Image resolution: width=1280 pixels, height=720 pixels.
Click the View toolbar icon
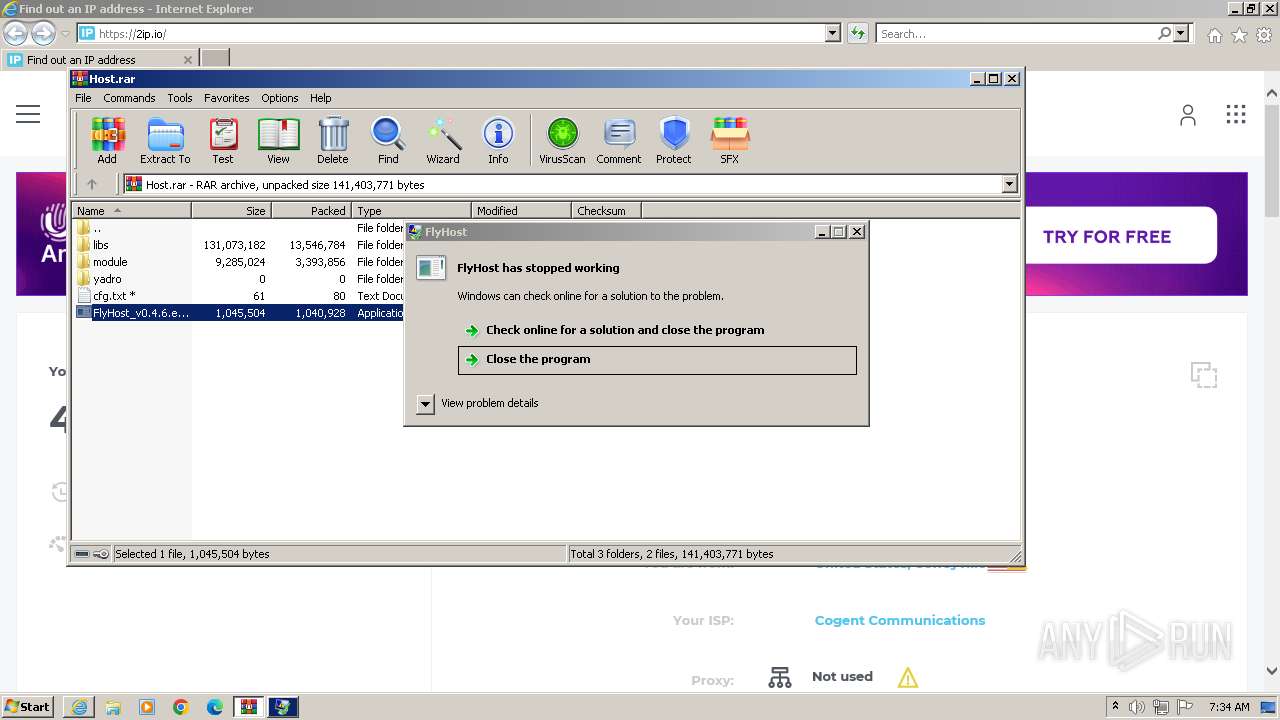[278, 140]
